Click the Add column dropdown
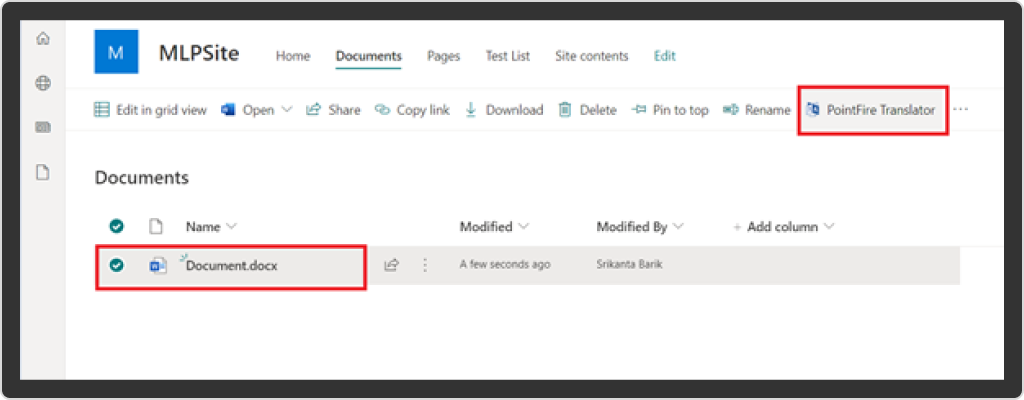 (x=784, y=227)
